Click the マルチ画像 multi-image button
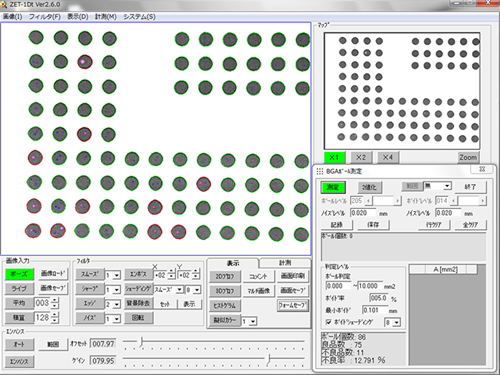The image size is (500, 375). tap(258, 291)
